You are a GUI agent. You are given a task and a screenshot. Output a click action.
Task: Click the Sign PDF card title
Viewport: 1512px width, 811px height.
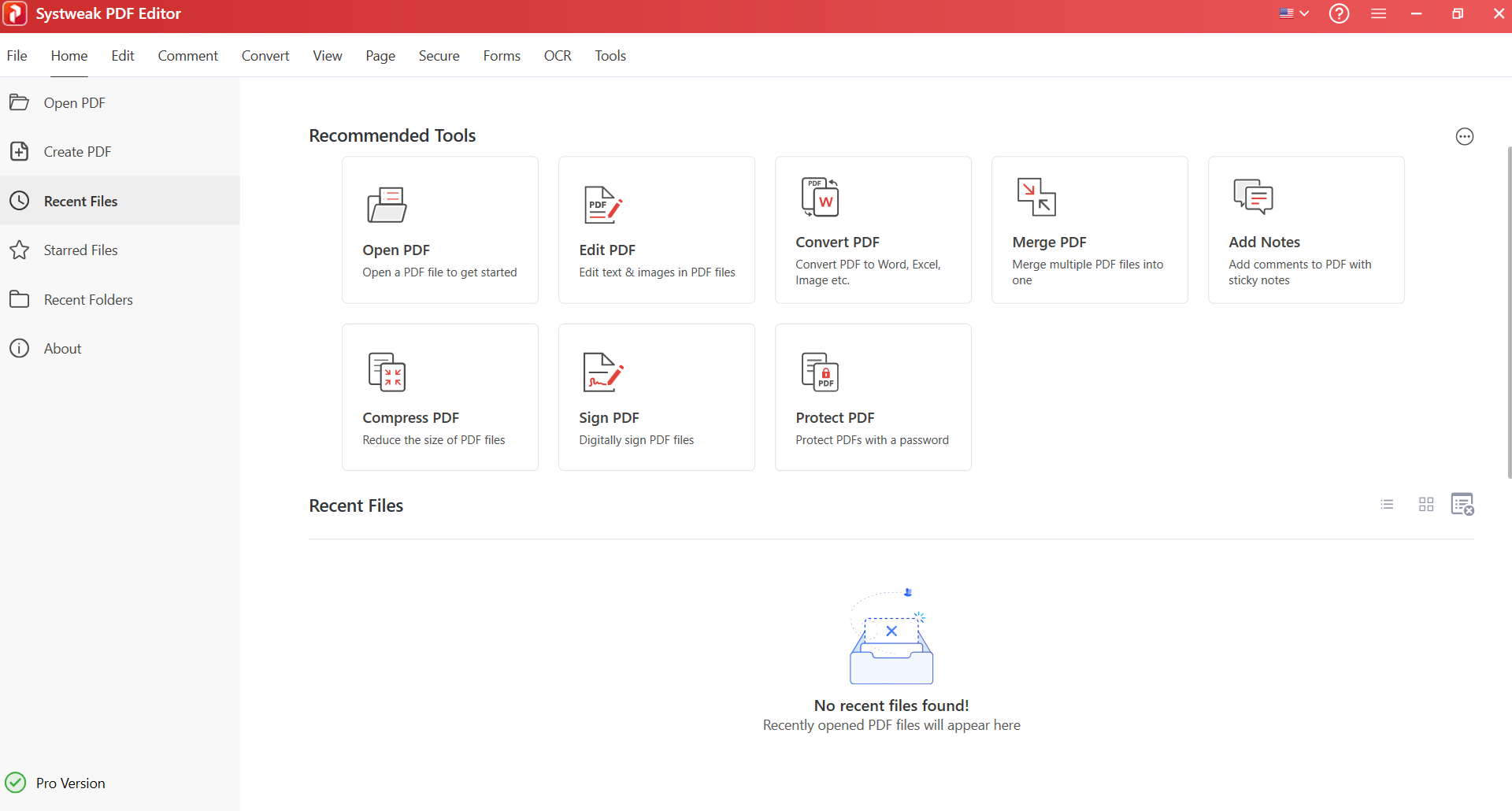[609, 418]
